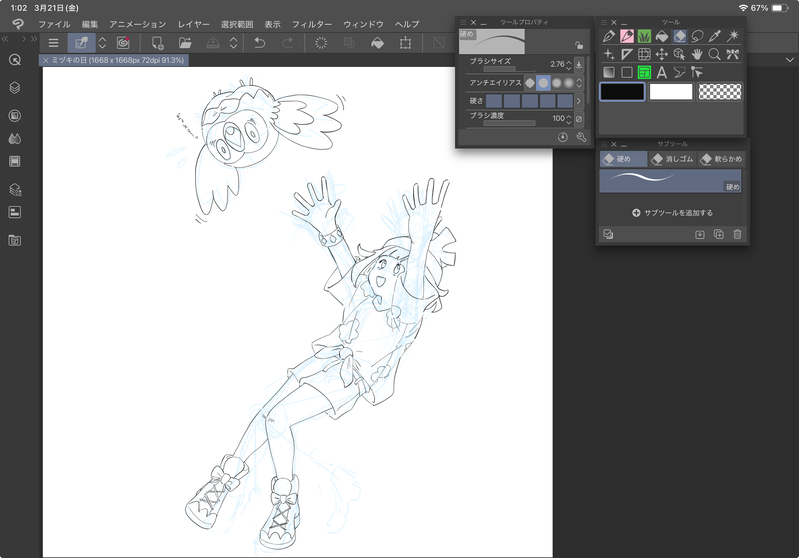The width and height of the screenshot is (799, 558).
Task: Switch to the 消しゴム sub tool group
Action: click(672, 158)
